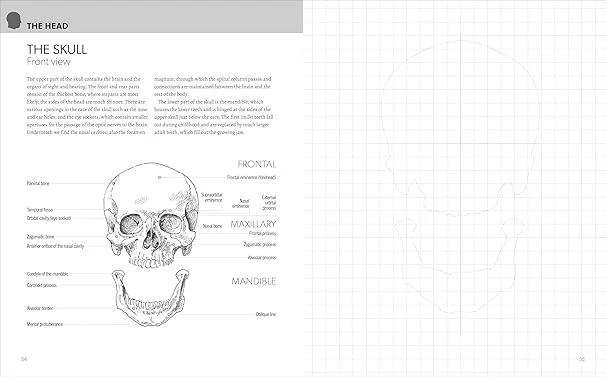Click the 'Zygomatic bone' label
Image resolution: width=606 pixels, height=377 pixels.
(x=40, y=237)
